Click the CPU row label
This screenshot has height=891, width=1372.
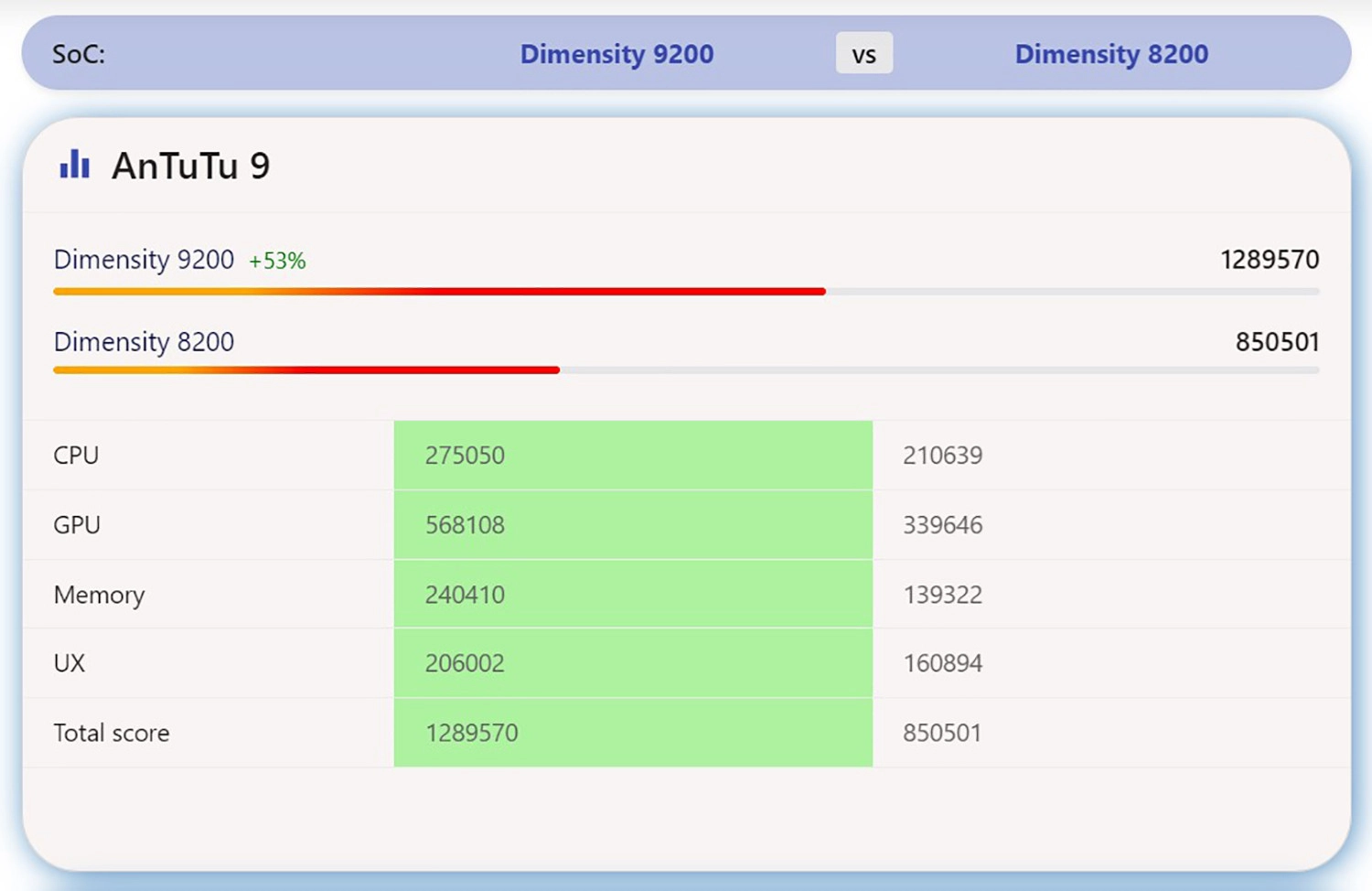click(76, 456)
